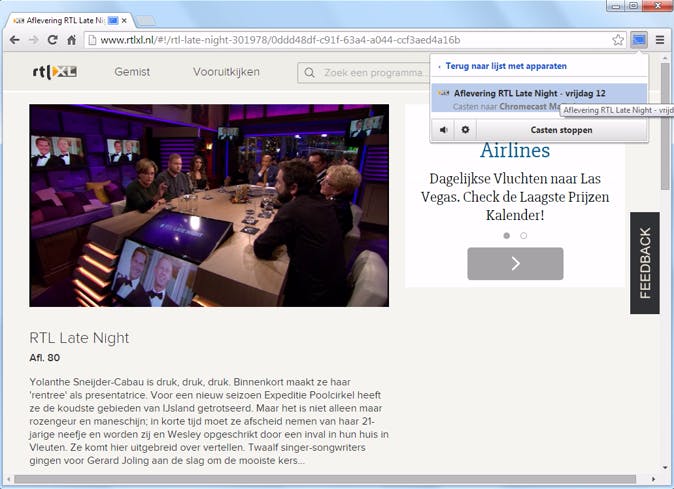Screen dimensions: 674x489
Task: Open cast settings gear icon
Action: point(465,130)
